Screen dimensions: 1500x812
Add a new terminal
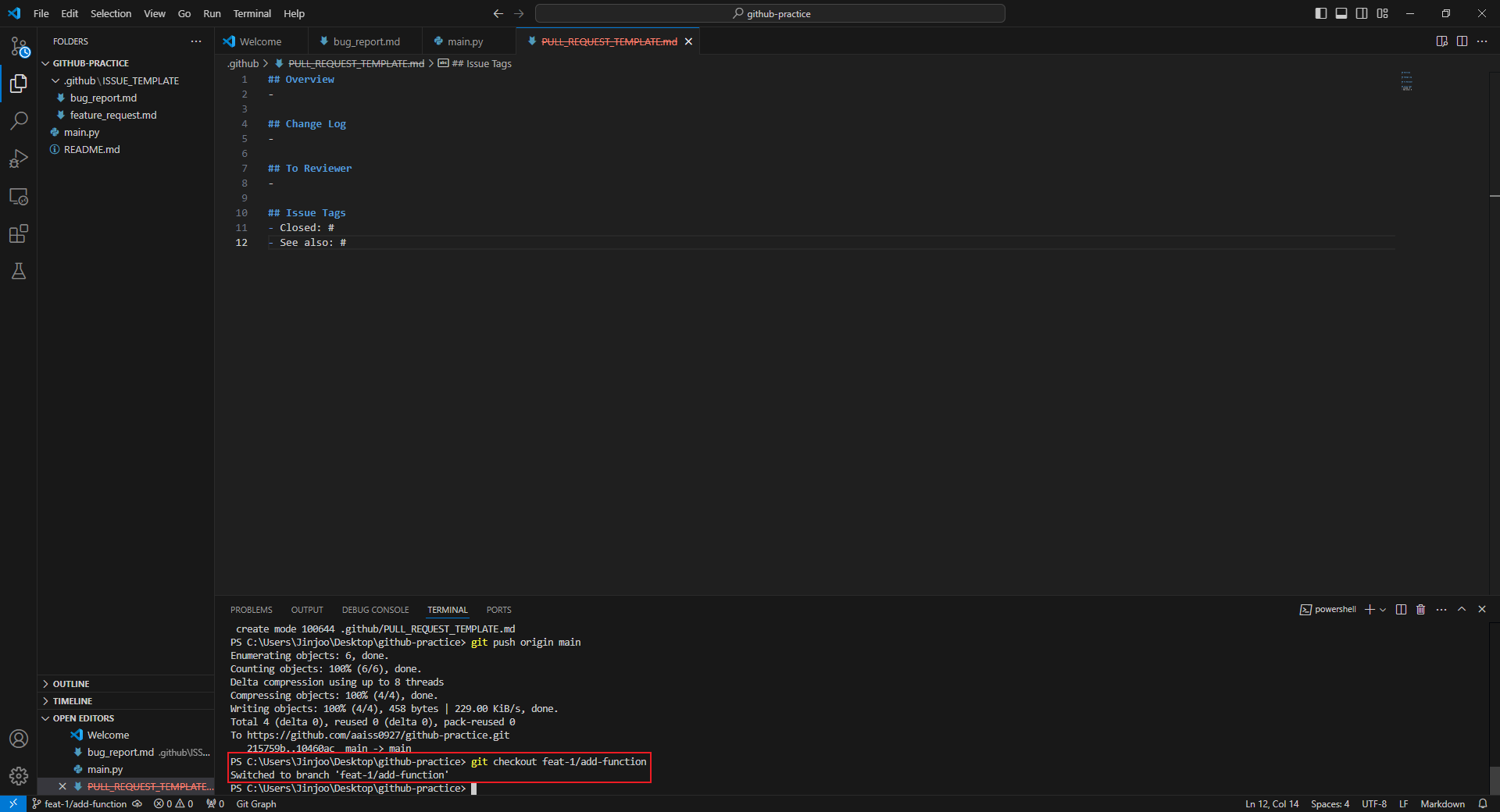pyautogui.click(x=1370, y=609)
